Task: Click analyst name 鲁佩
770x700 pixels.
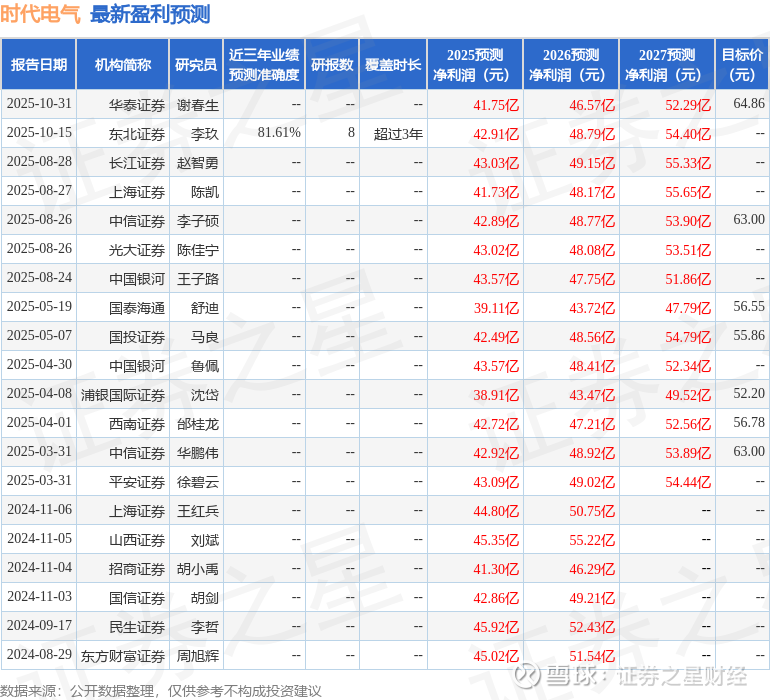Action: click(x=205, y=366)
